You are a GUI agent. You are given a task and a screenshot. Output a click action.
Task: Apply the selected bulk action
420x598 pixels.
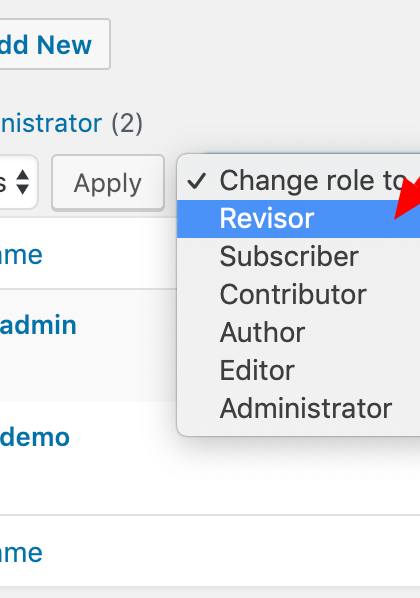108,182
